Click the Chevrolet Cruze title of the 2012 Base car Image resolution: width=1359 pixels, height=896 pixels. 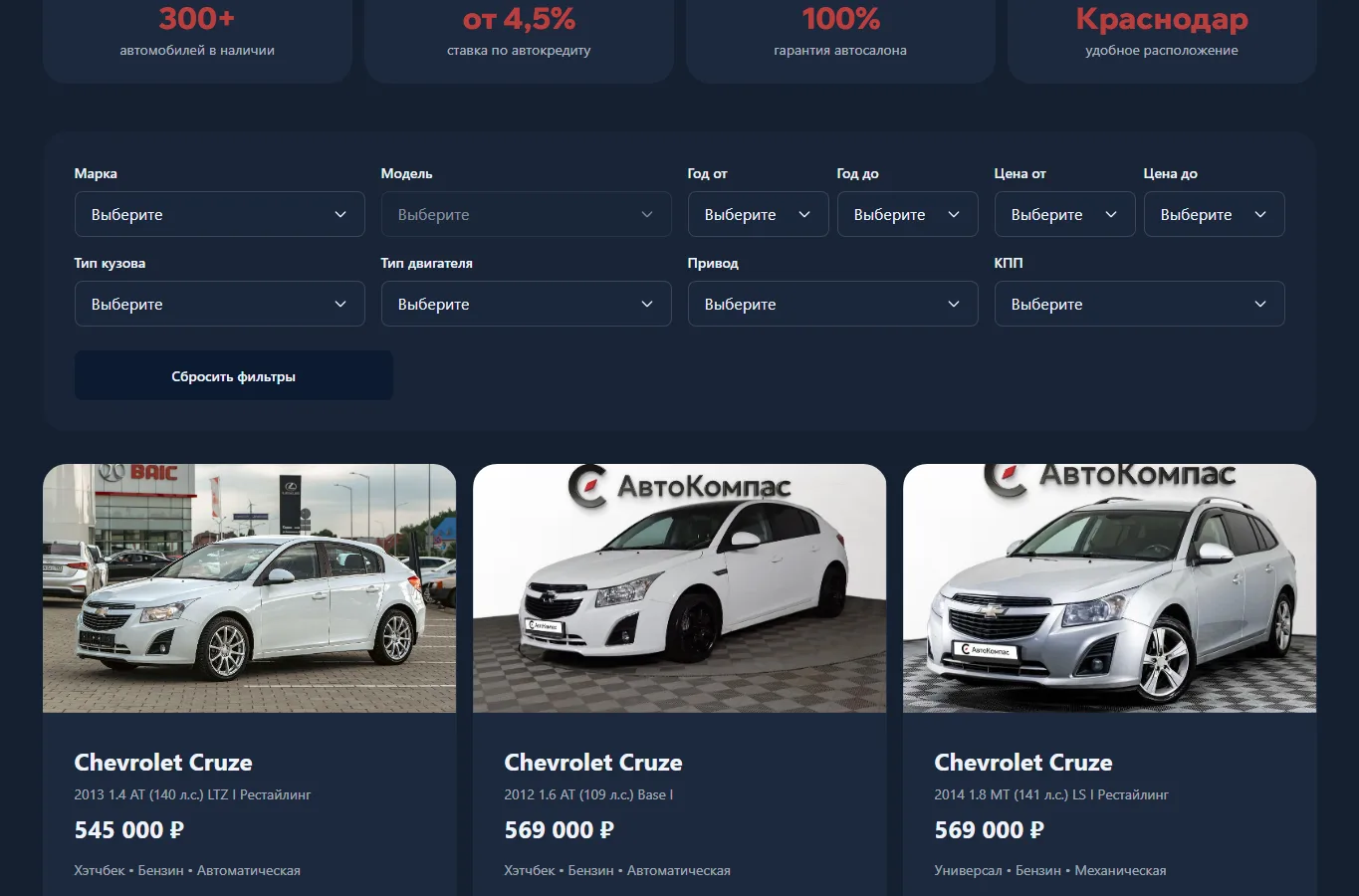click(x=593, y=763)
